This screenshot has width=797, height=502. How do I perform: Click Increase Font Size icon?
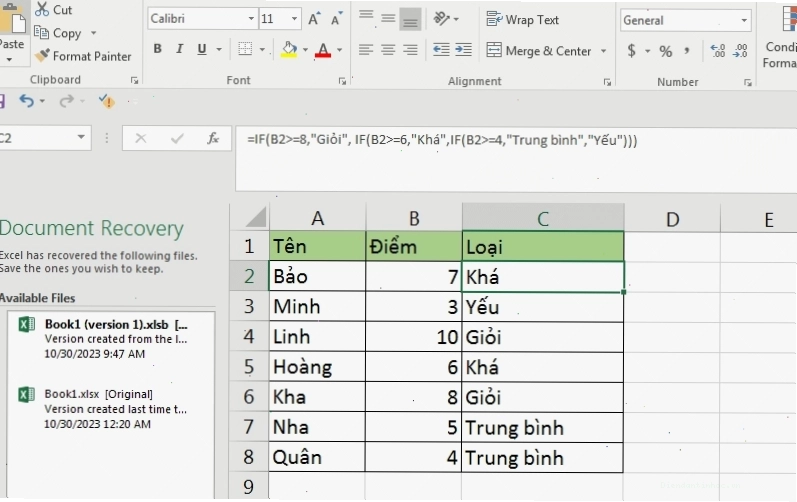coord(314,19)
